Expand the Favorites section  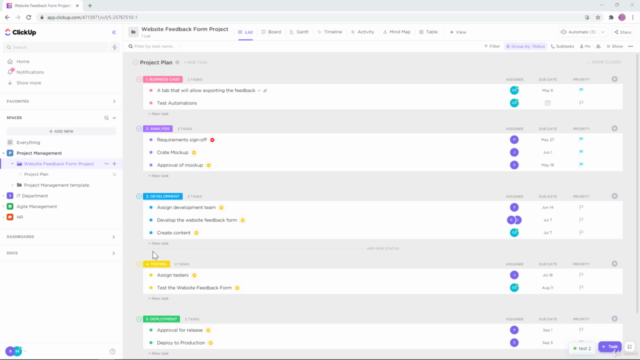tap(114, 101)
